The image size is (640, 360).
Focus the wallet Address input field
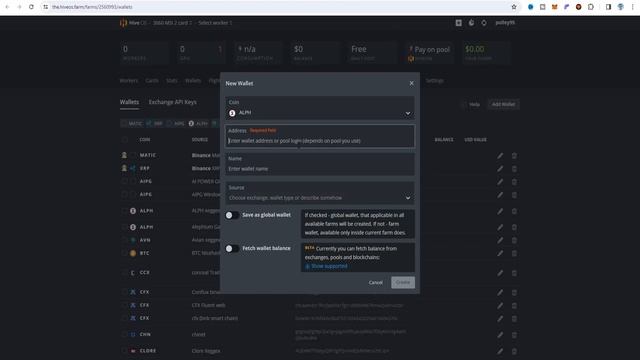click(320, 136)
